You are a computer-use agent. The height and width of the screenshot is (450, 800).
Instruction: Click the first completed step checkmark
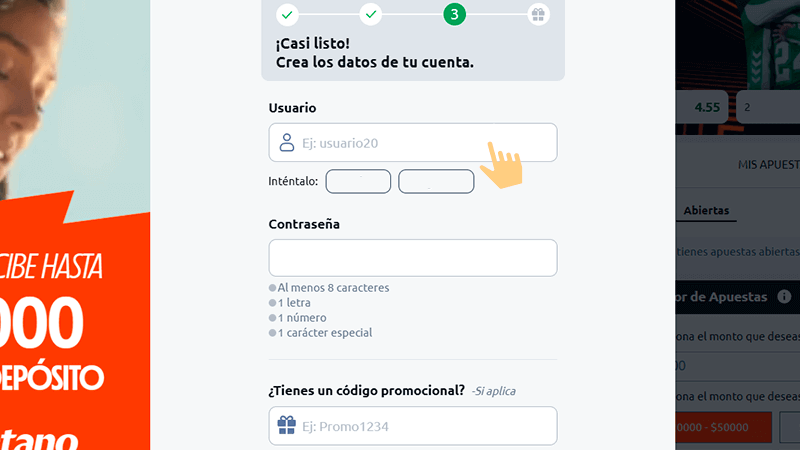click(x=287, y=14)
